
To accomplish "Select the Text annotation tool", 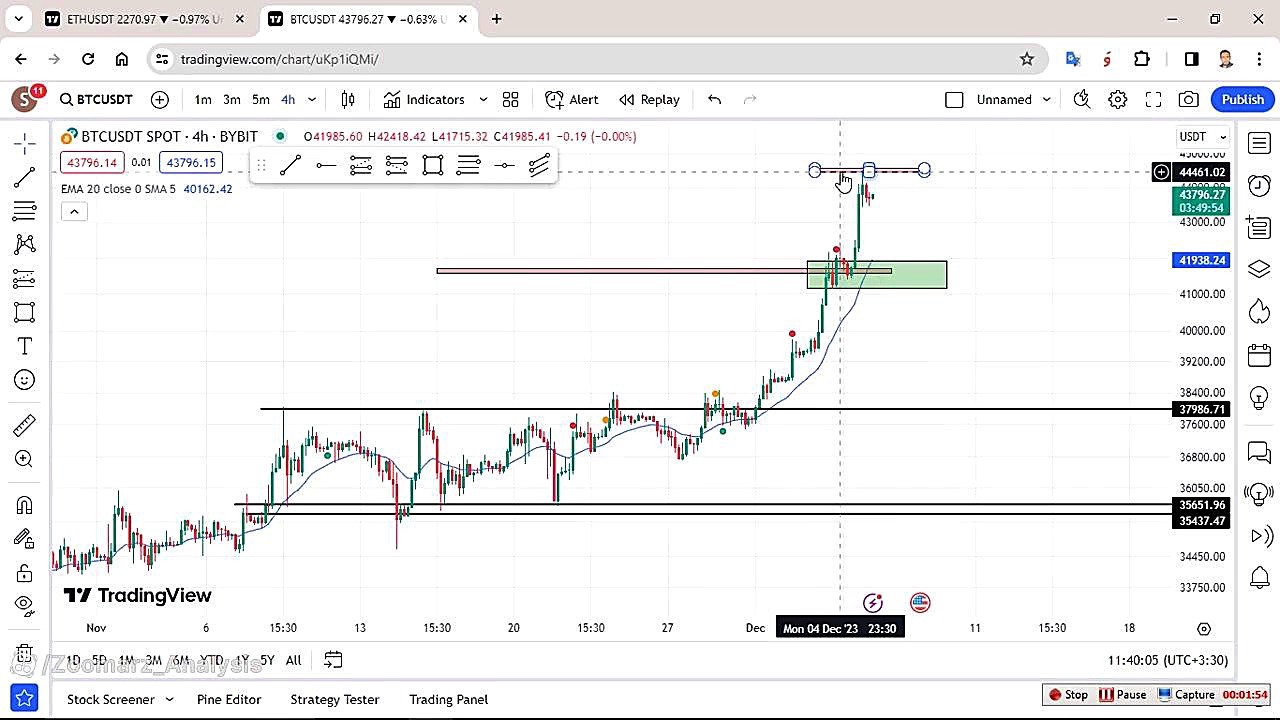I will click(25, 346).
